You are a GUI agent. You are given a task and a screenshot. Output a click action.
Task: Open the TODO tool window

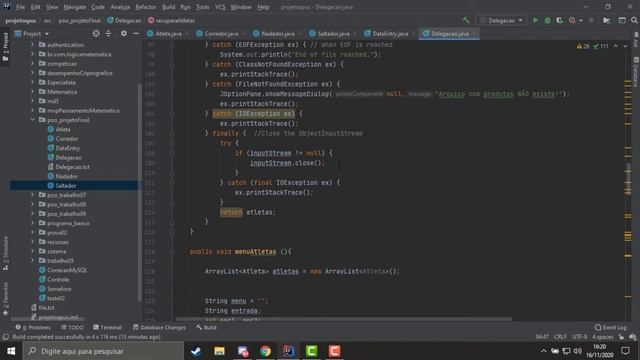click(72, 327)
